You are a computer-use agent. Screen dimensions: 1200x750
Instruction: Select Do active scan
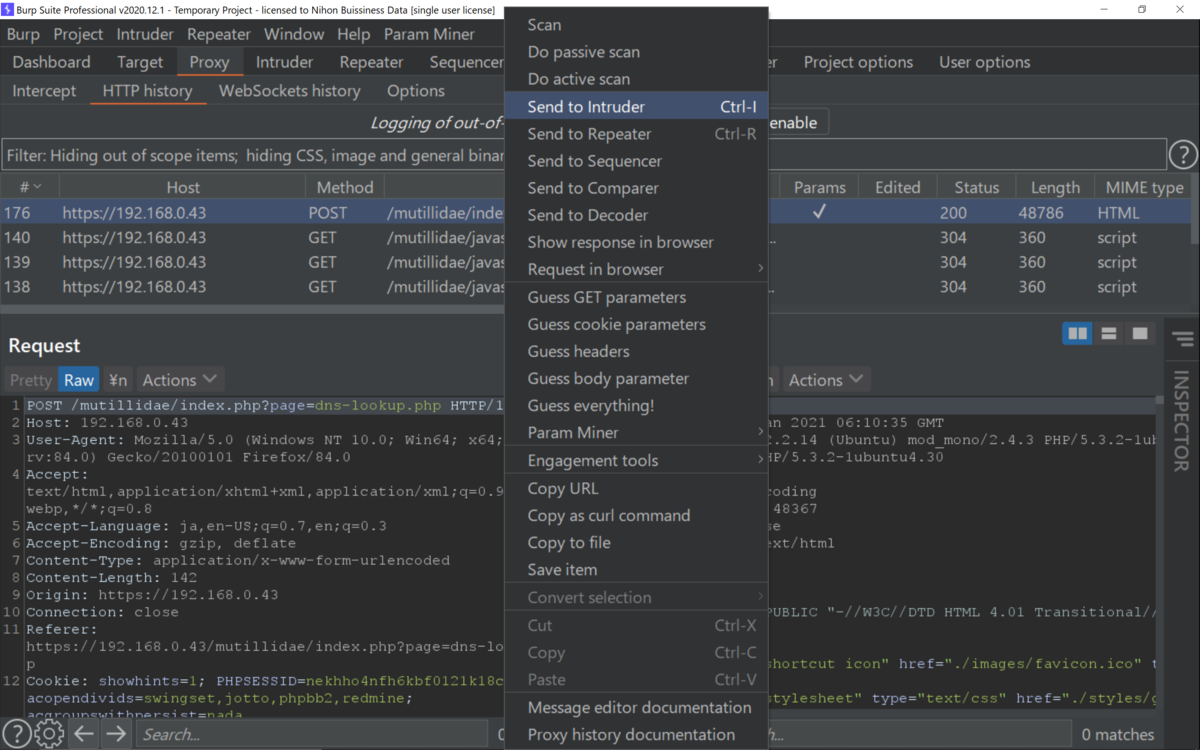pos(636,78)
